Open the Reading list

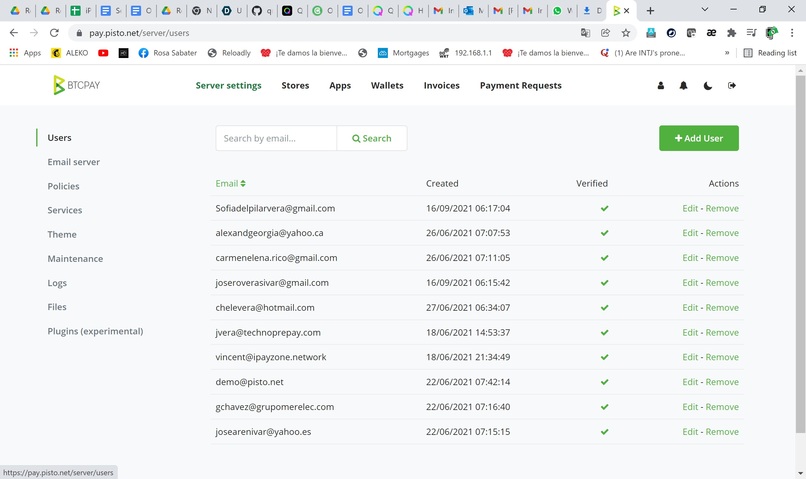pos(770,53)
